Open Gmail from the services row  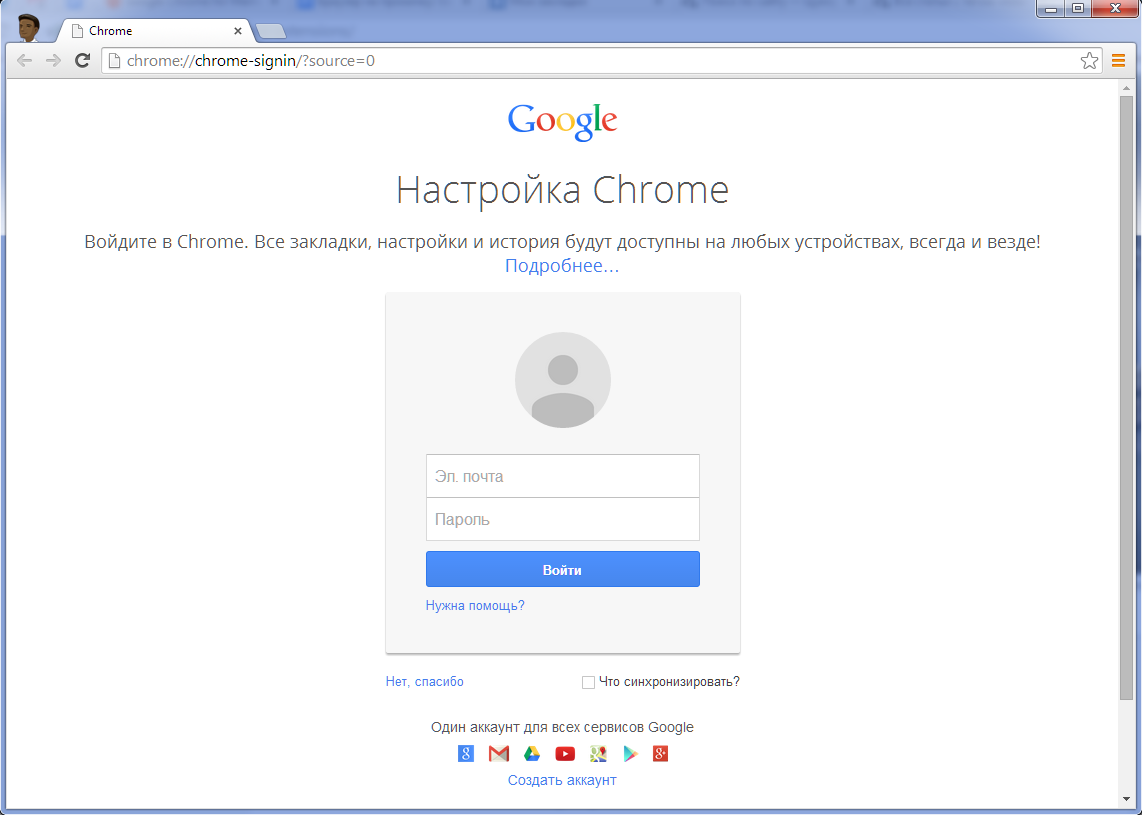click(498, 753)
